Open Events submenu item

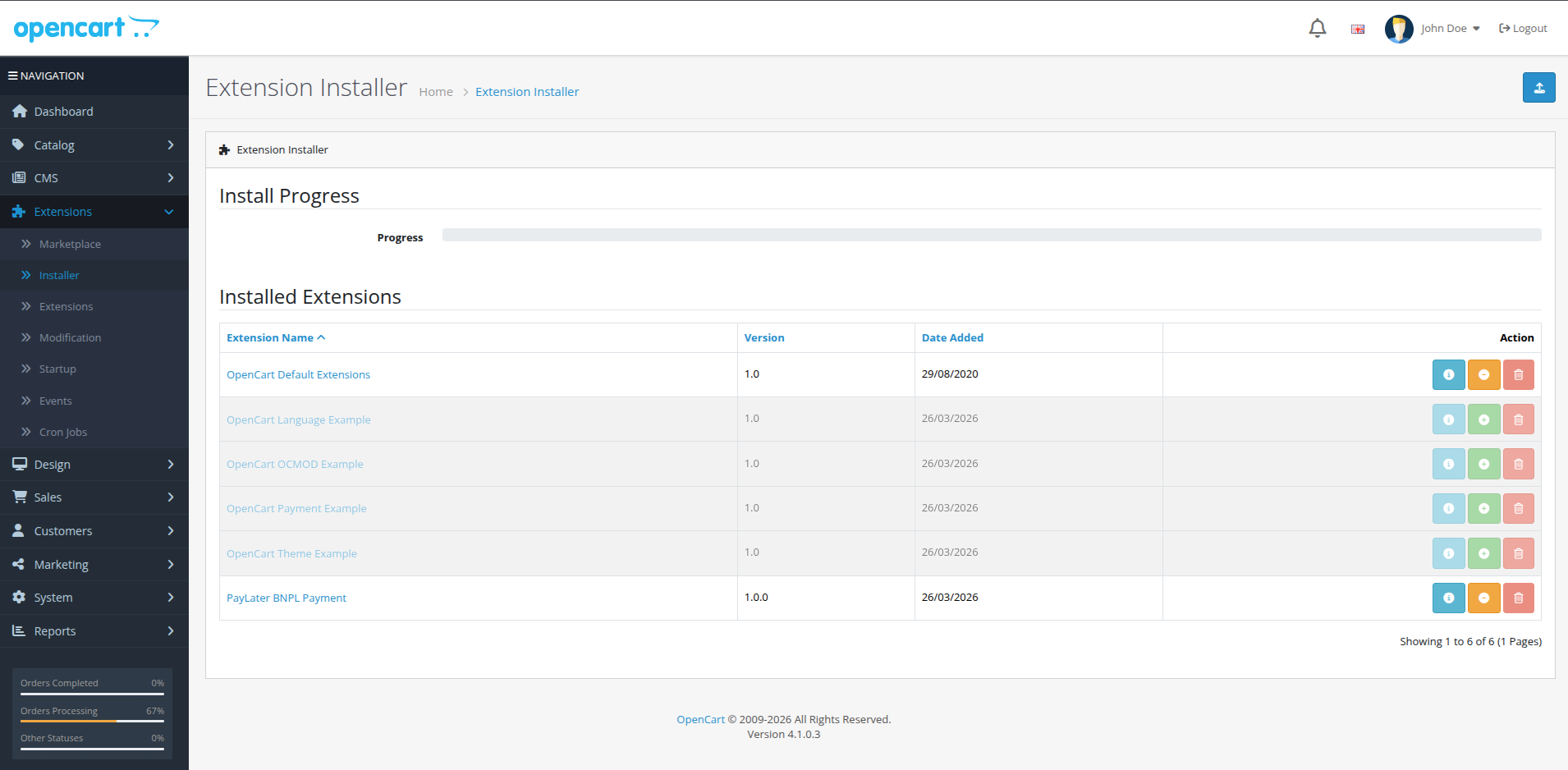click(x=94, y=401)
